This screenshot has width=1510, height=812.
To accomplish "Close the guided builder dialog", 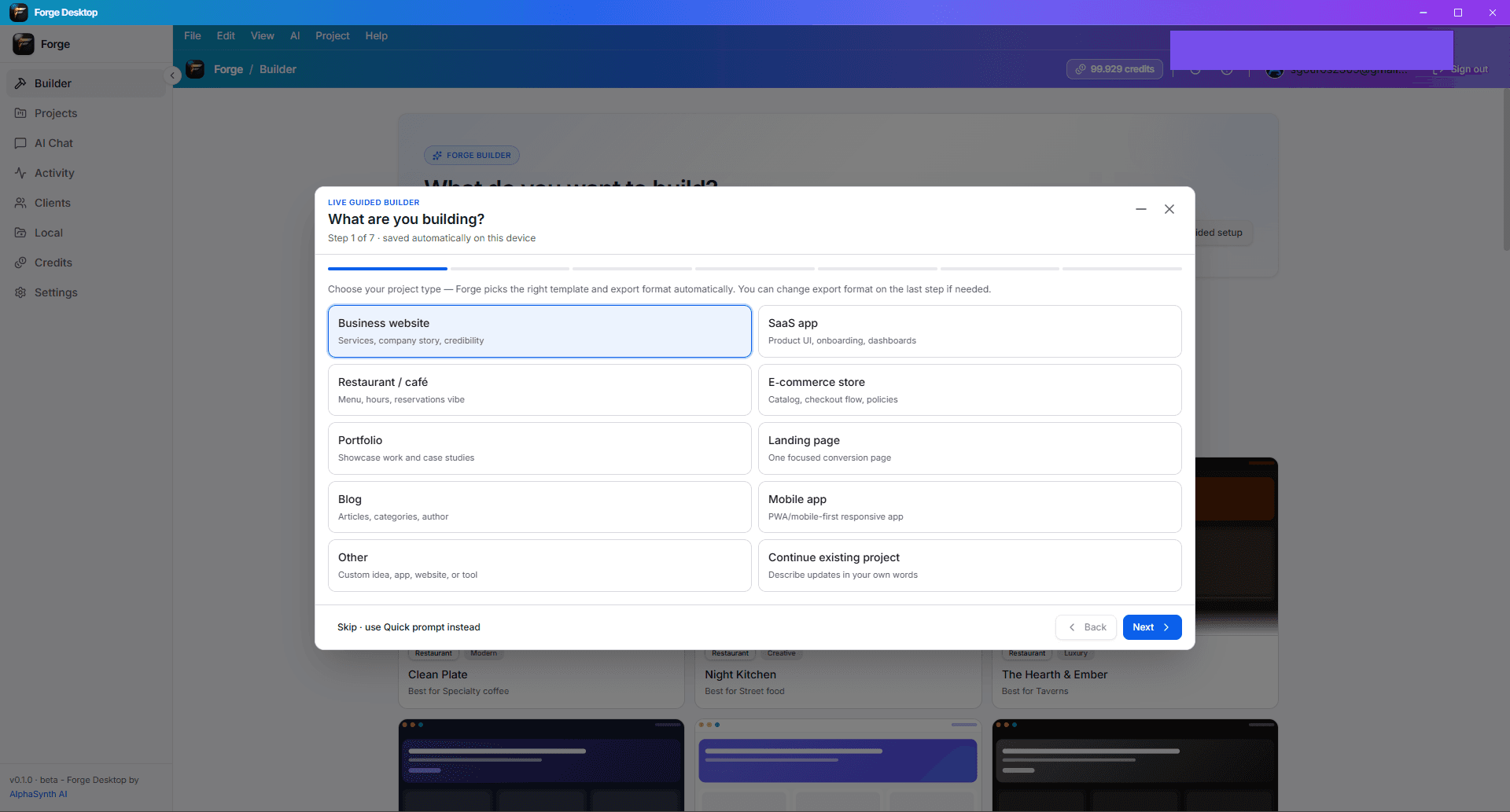I will pyautogui.click(x=1169, y=209).
